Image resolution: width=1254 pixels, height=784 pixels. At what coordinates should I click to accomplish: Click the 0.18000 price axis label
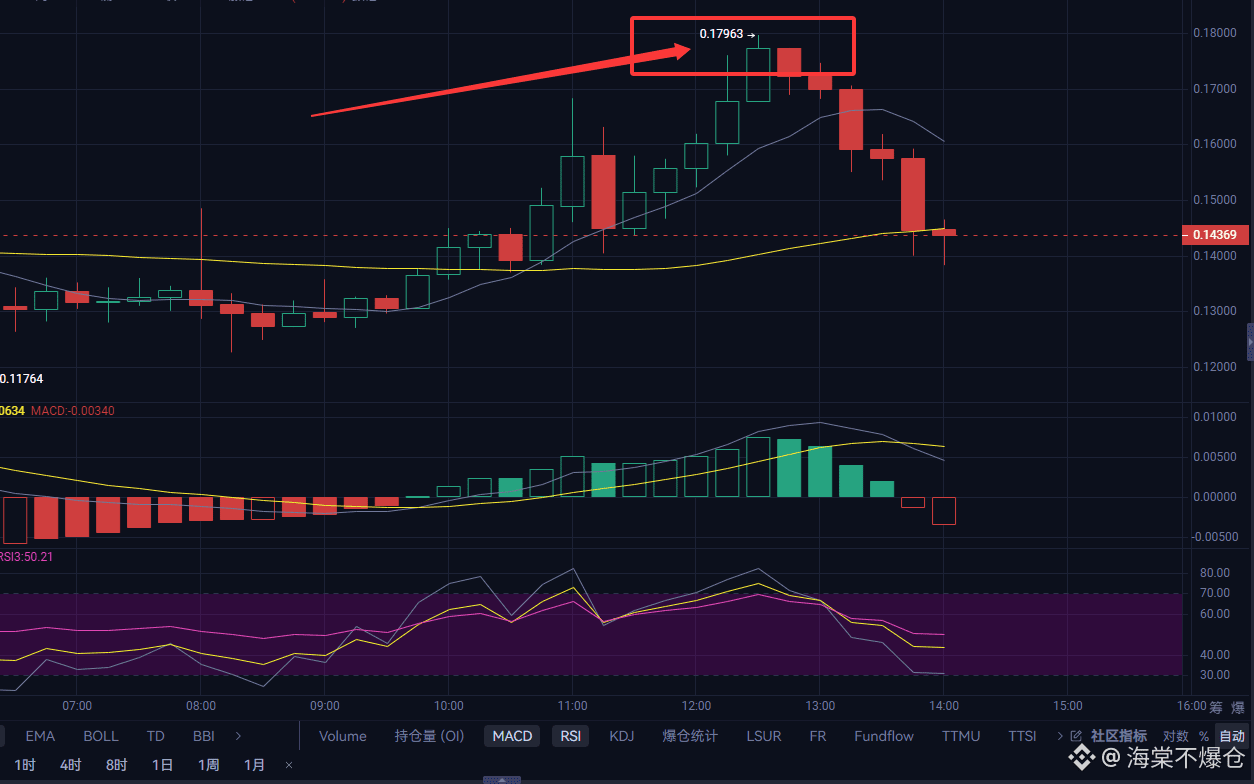tap(1214, 33)
